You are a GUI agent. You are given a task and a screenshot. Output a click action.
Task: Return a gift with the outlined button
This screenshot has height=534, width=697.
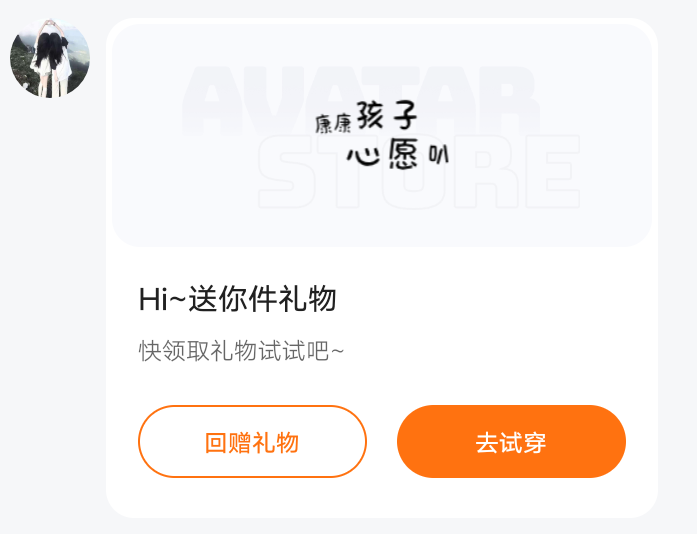click(252, 442)
